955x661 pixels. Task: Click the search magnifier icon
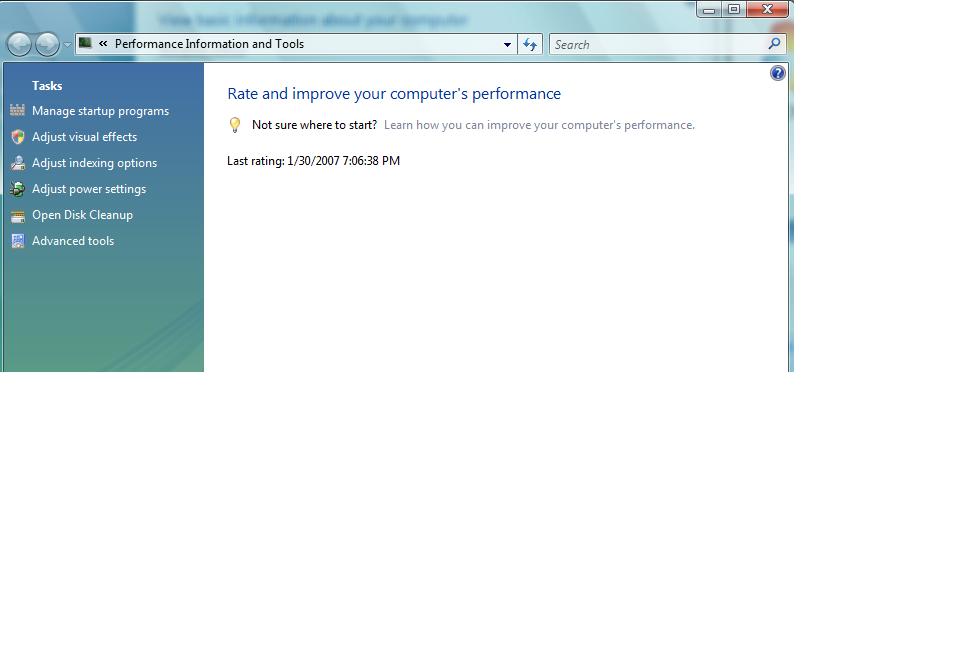(x=773, y=44)
